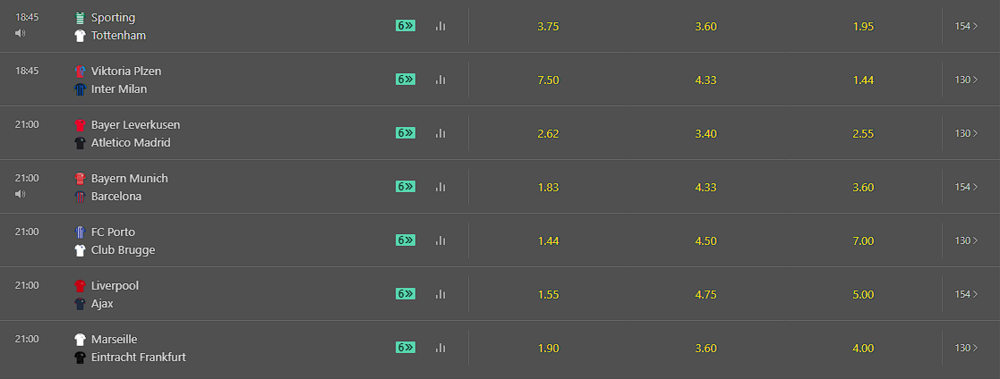
Task: Expand 130 markets for Viktoria Plzen match
Action: point(966,80)
